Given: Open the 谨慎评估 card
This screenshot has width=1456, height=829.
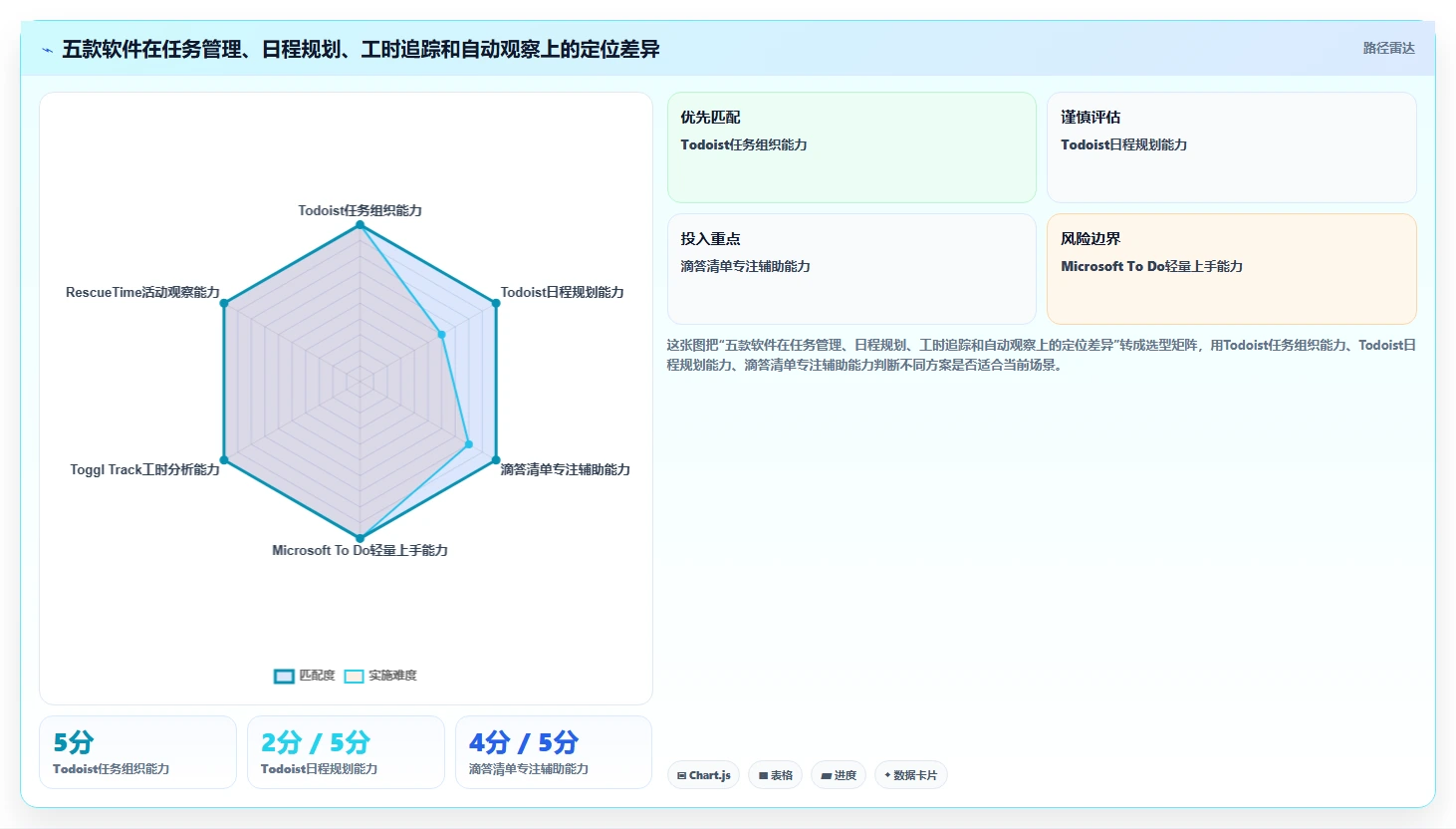Looking at the screenshot, I should 1232,147.
